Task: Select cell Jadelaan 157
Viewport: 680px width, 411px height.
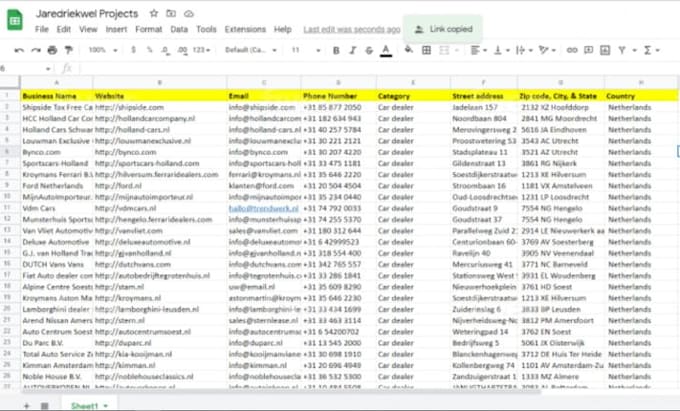Action: pyautogui.click(x=484, y=107)
